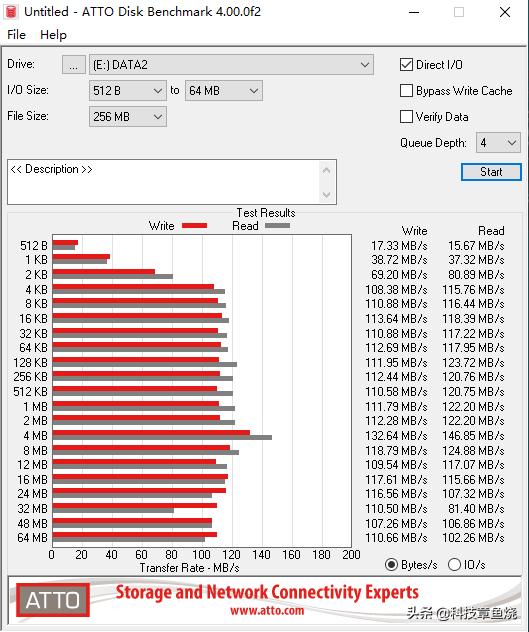Screen dimensions: 529x632
Task: Click the ATTO logo in the banner
Action: tap(53, 600)
